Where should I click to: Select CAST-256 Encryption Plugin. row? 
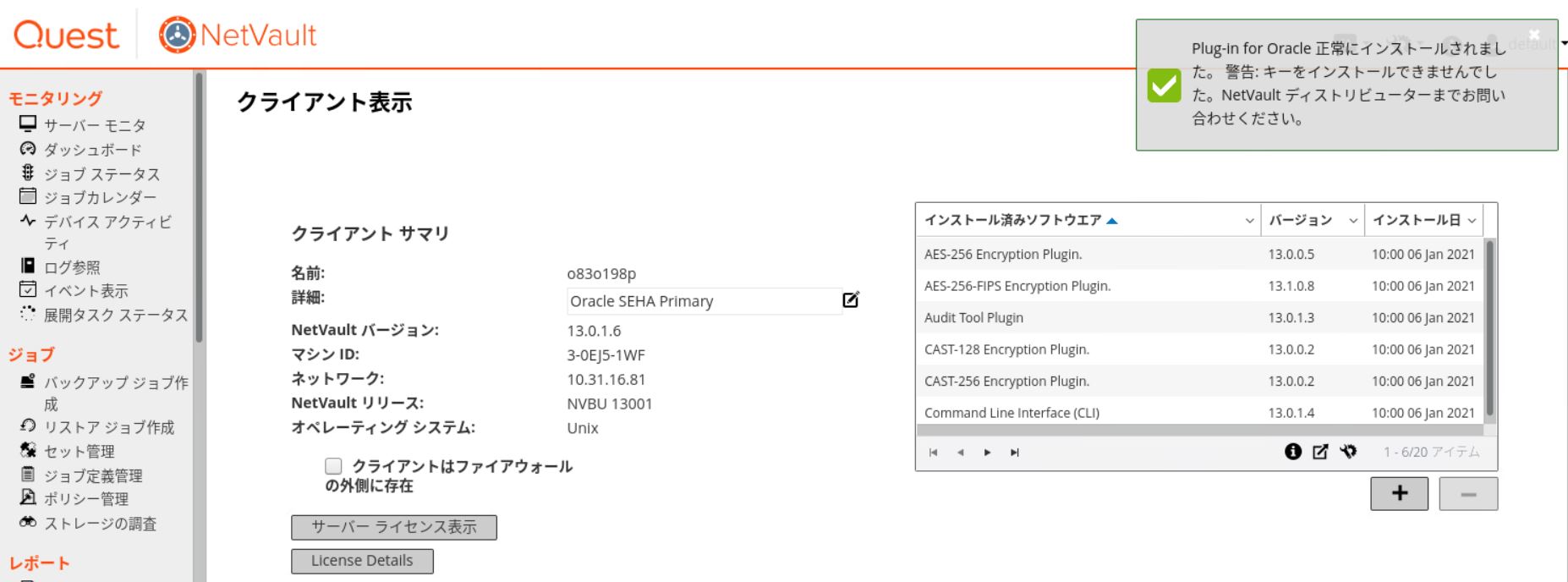(1200, 381)
